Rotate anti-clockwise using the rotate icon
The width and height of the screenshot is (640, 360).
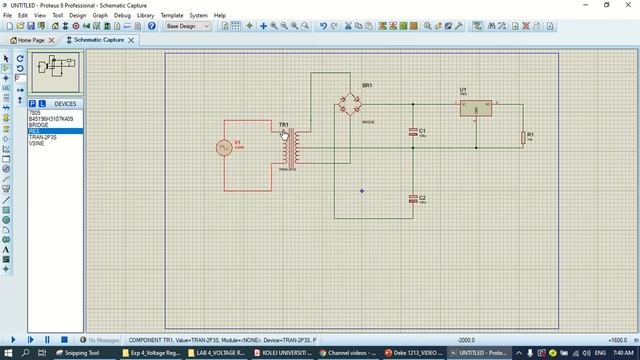pyautogui.click(x=20, y=68)
